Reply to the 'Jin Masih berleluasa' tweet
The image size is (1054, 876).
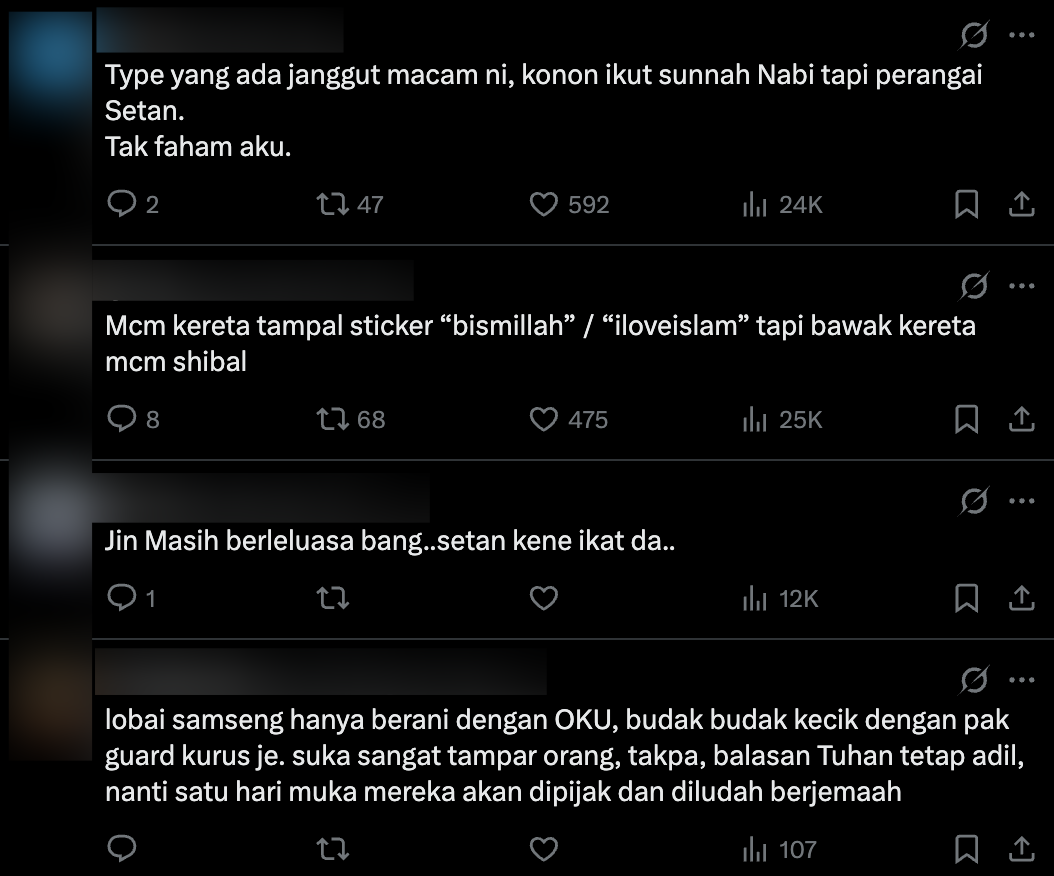[x=121, y=599]
